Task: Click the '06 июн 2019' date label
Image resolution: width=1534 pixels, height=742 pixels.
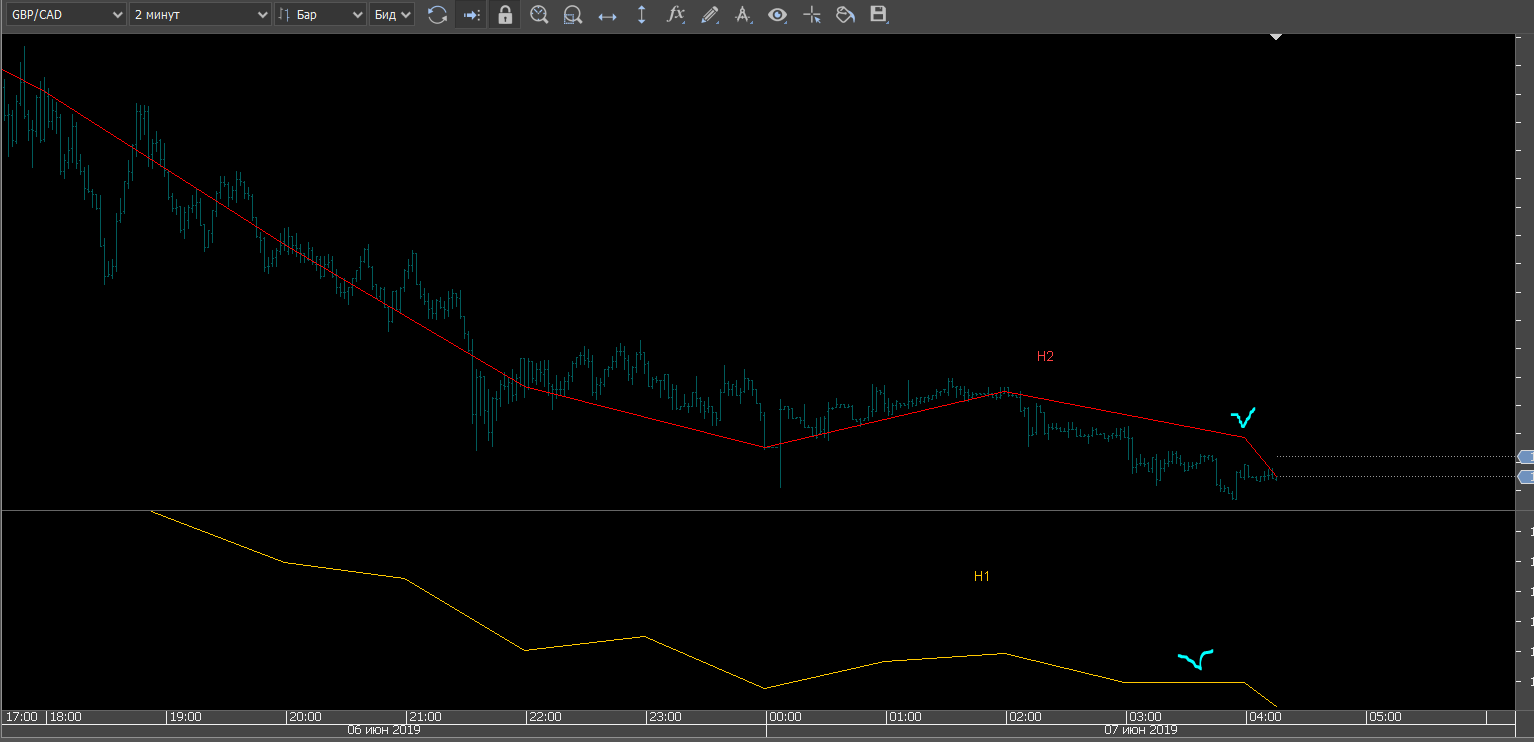Action: tap(383, 731)
